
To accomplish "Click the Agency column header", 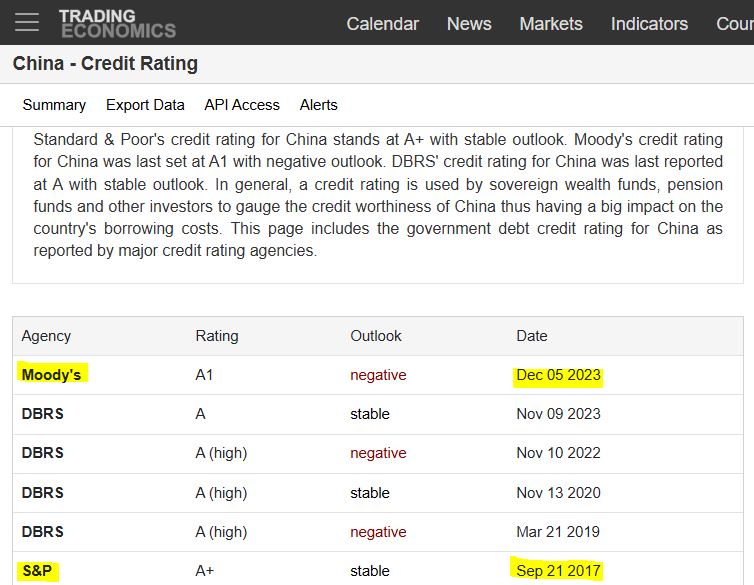I will point(46,336).
